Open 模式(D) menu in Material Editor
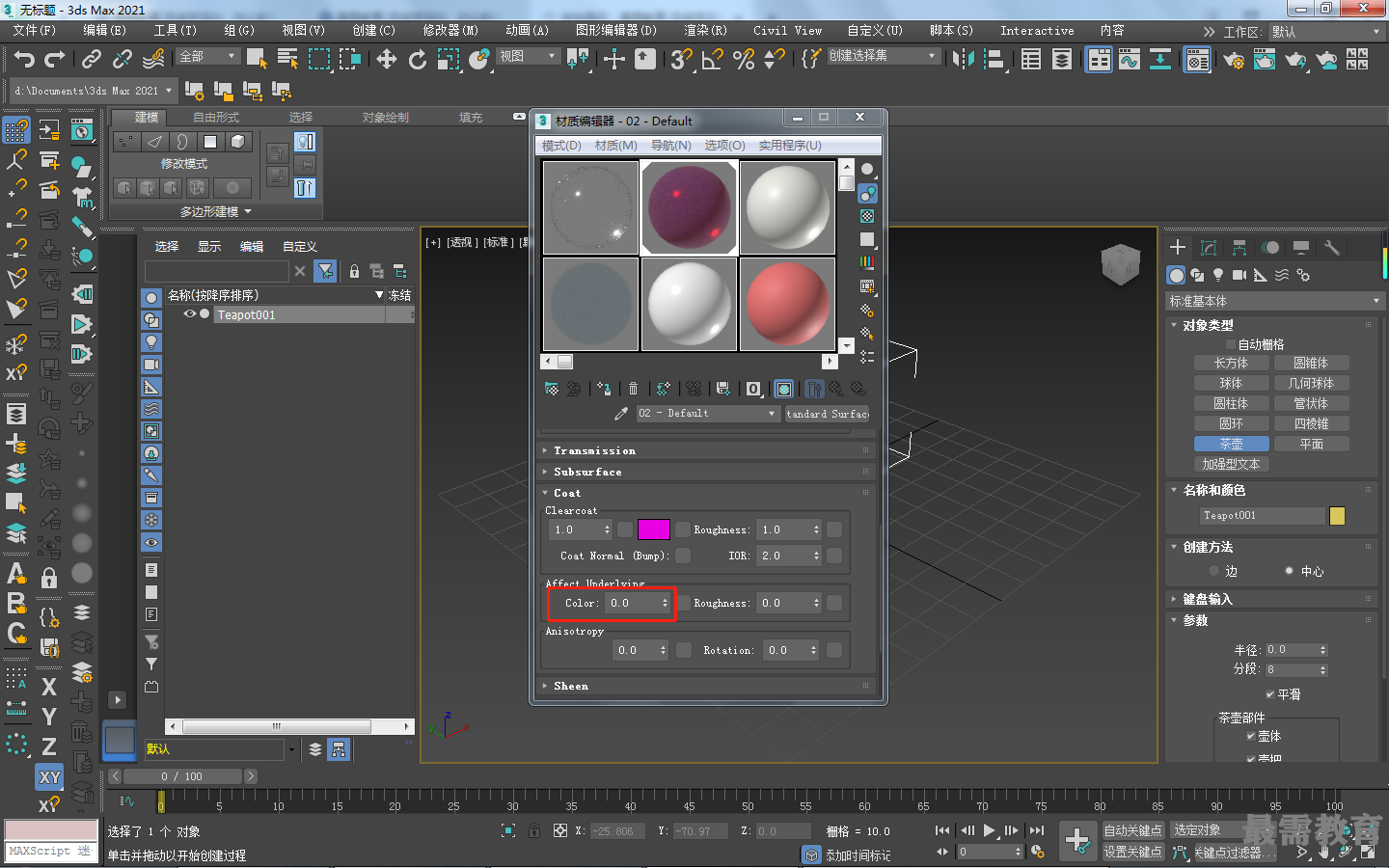Viewport: 1389px width, 868px height. (561, 146)
